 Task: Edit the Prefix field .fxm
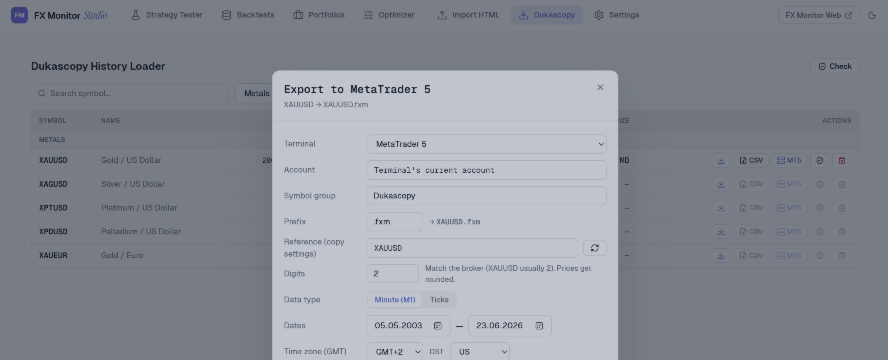click(x=395, y=222)
